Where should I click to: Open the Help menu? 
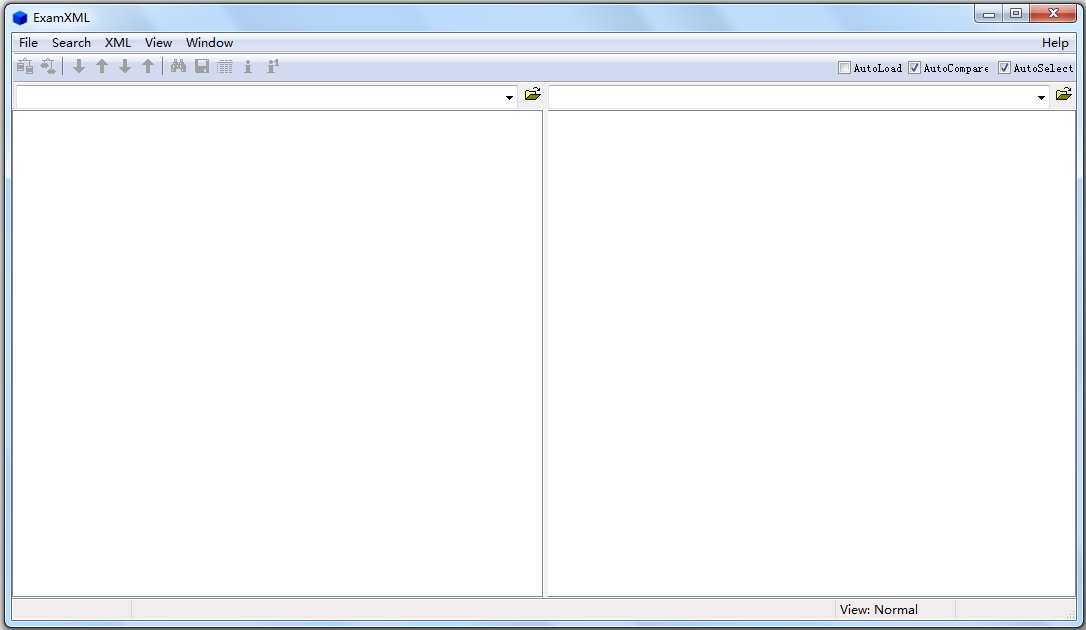pos(1055,43)
